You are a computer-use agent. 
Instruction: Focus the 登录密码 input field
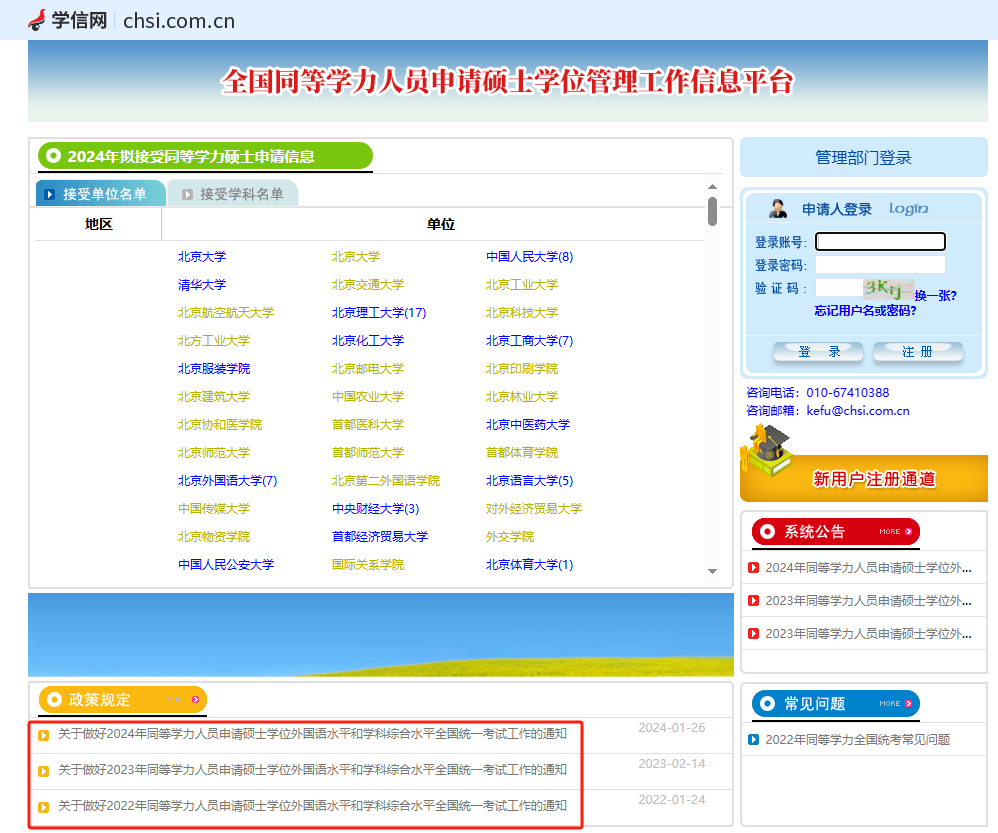[x=880, y=265]
